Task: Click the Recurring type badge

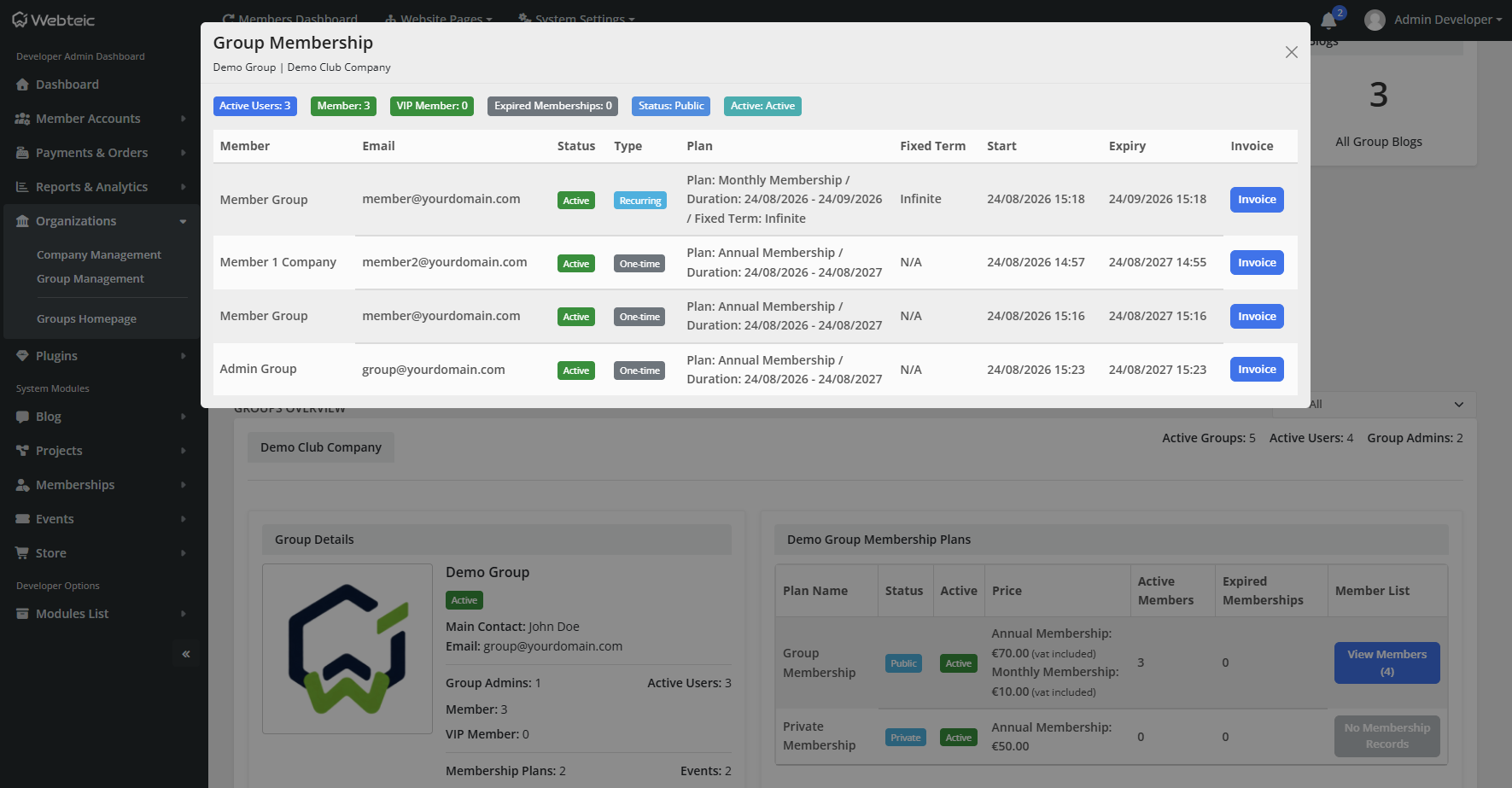Action: [x=640, y=201]
